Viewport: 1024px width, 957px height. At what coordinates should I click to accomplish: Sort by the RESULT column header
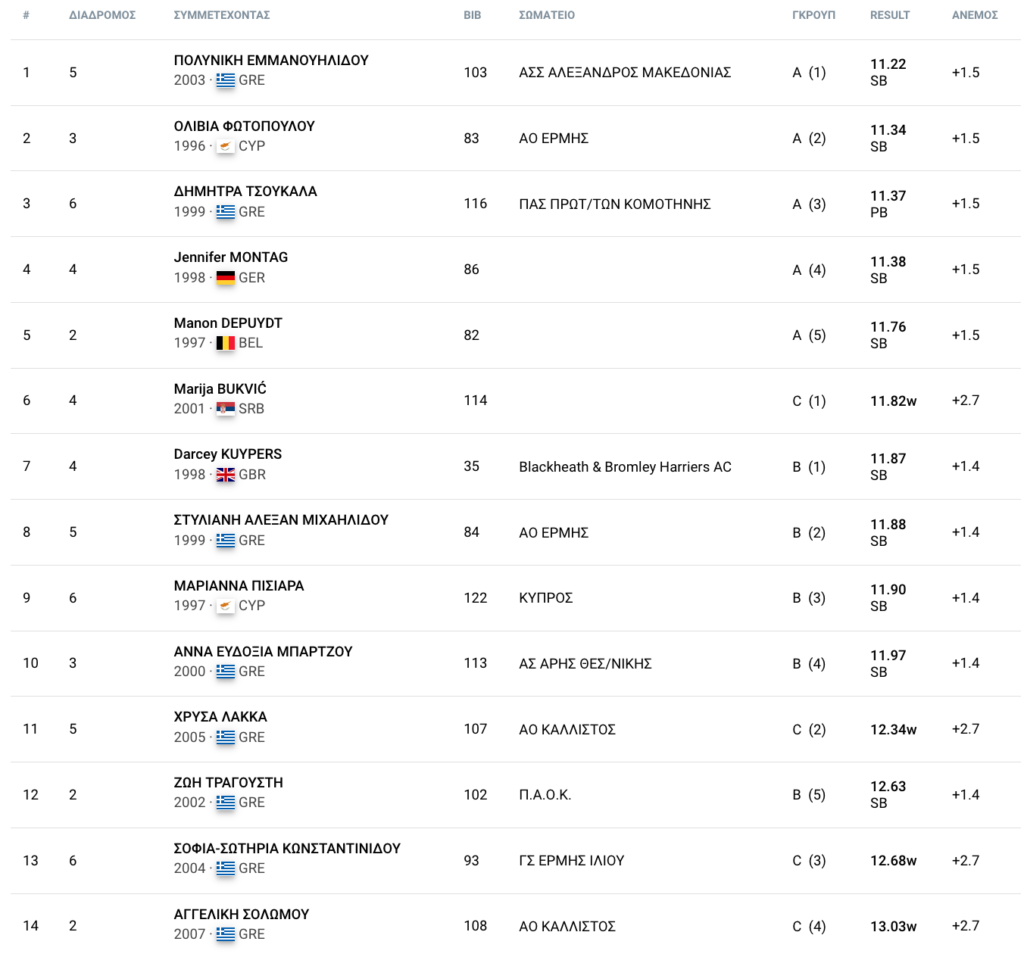[890, 16]
